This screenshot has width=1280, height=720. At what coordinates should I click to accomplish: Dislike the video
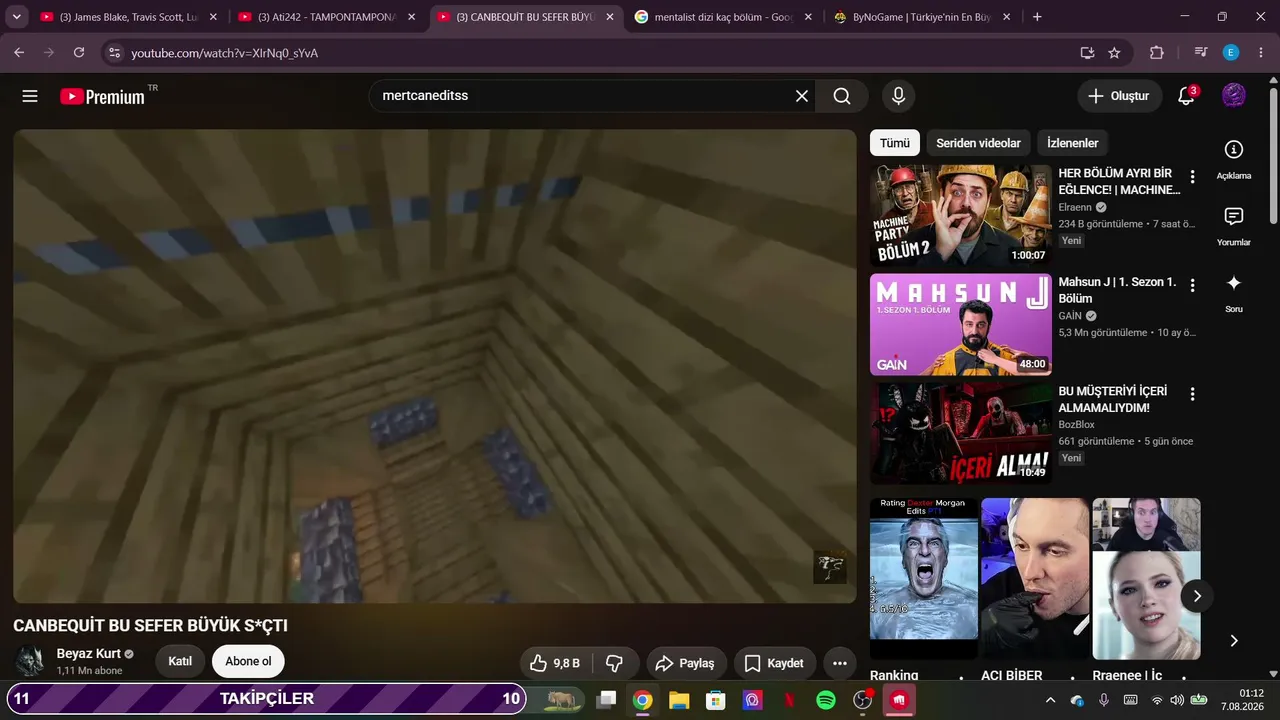(x=615, y=663)
